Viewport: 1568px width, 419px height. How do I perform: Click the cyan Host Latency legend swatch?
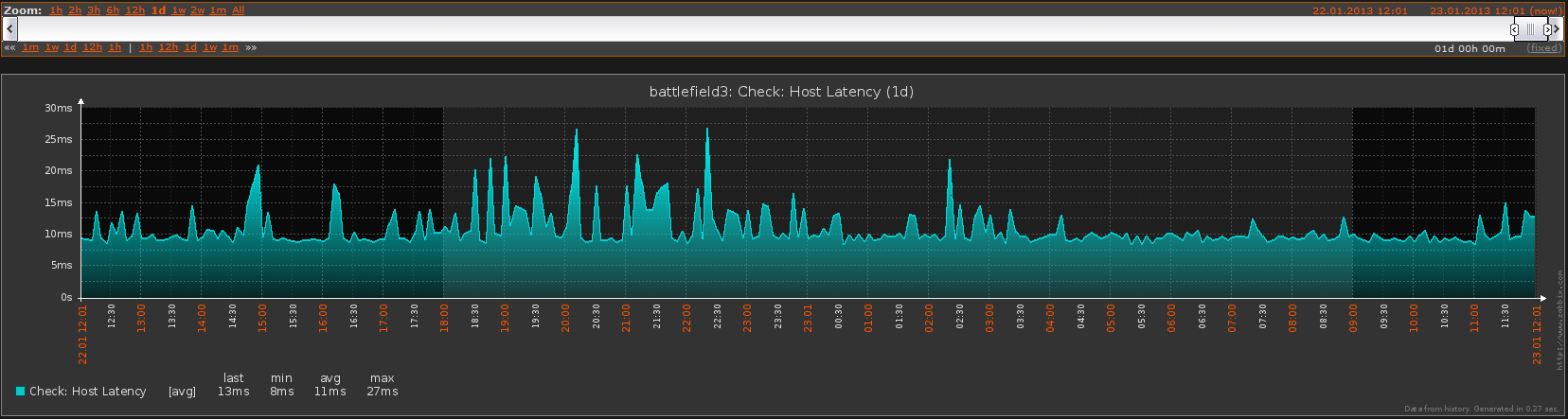coord(21,392)
